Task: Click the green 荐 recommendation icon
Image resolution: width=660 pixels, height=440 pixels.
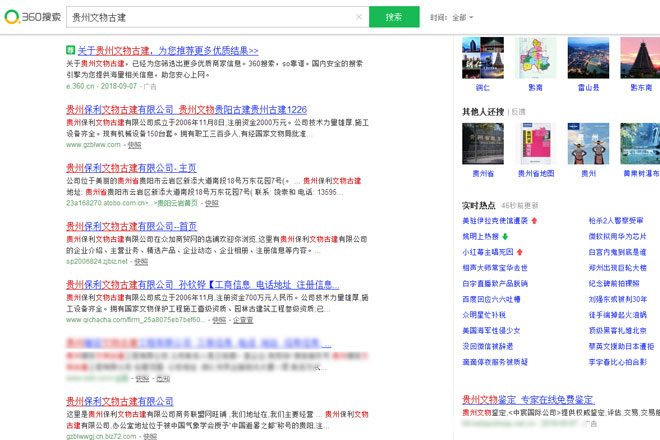Action: pos(70,50)
